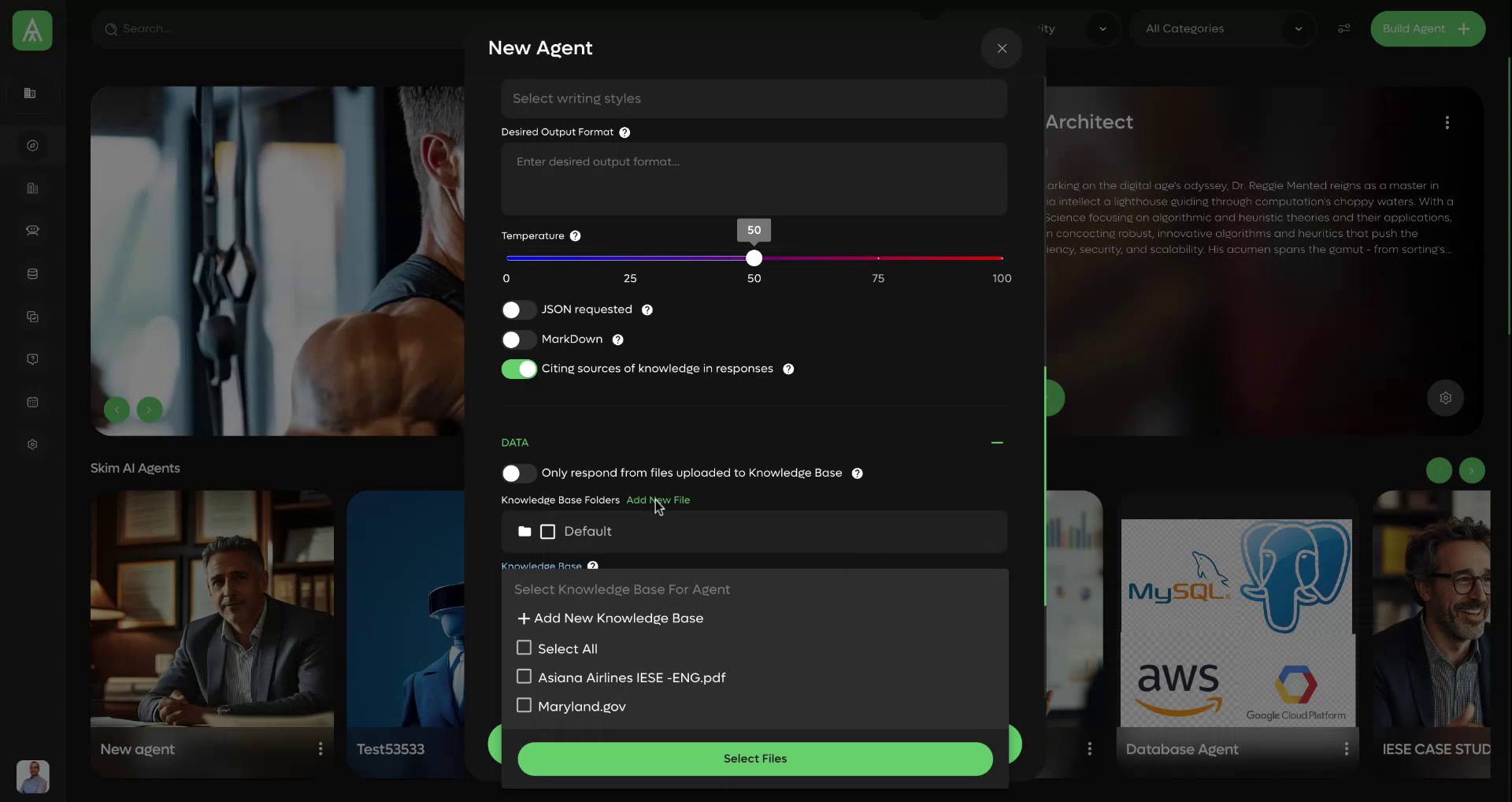Check the Asiana Airlines IESE -ENG.pdf checkbox
Screen dimensions: 1512x802
point(524,677)
